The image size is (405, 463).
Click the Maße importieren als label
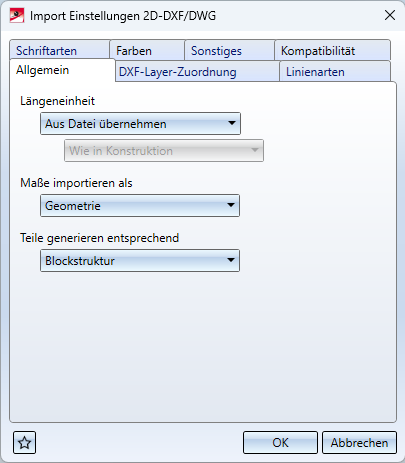pos(76,183)
